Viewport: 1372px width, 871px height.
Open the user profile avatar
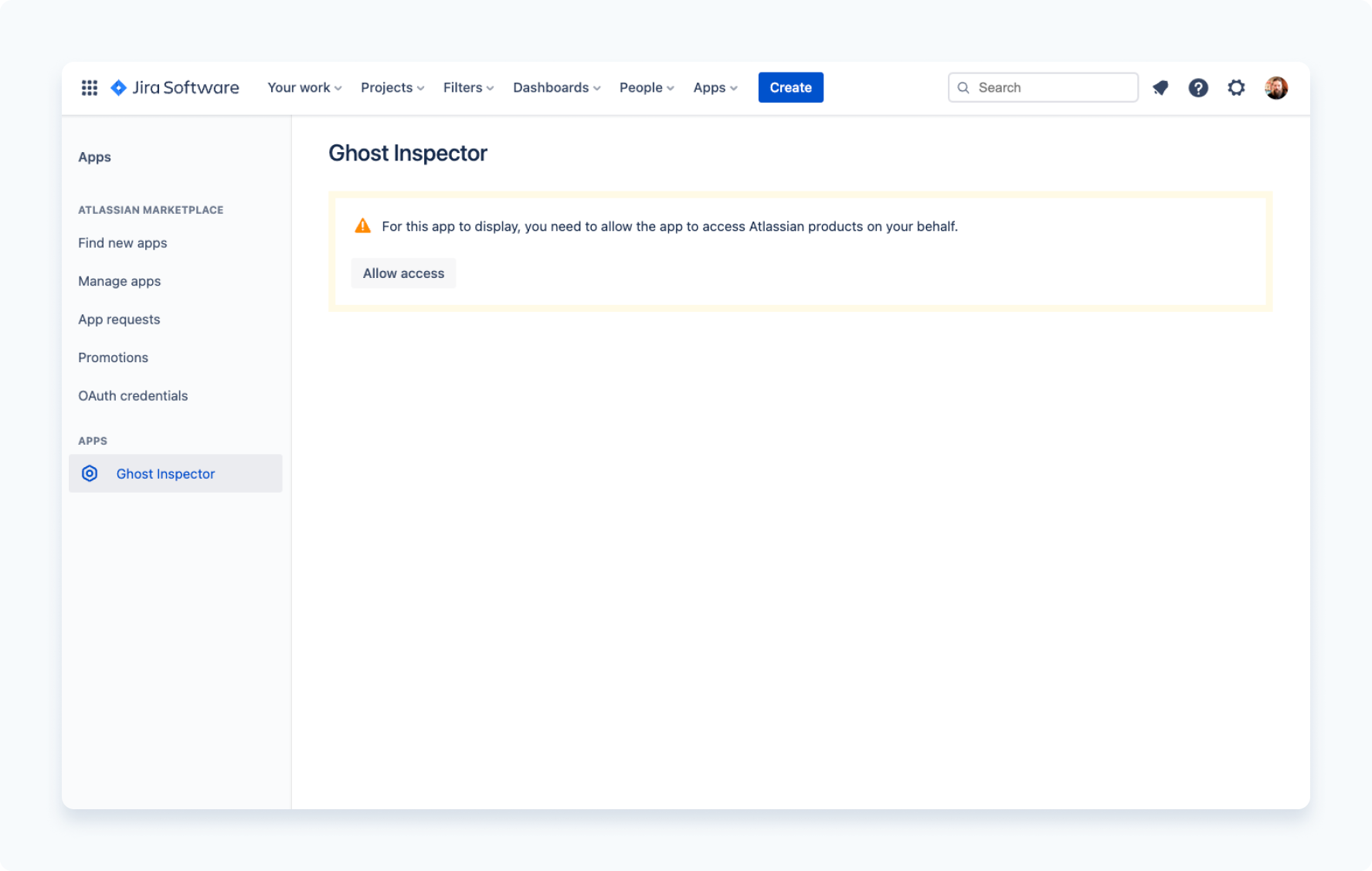coord(1276,88)
